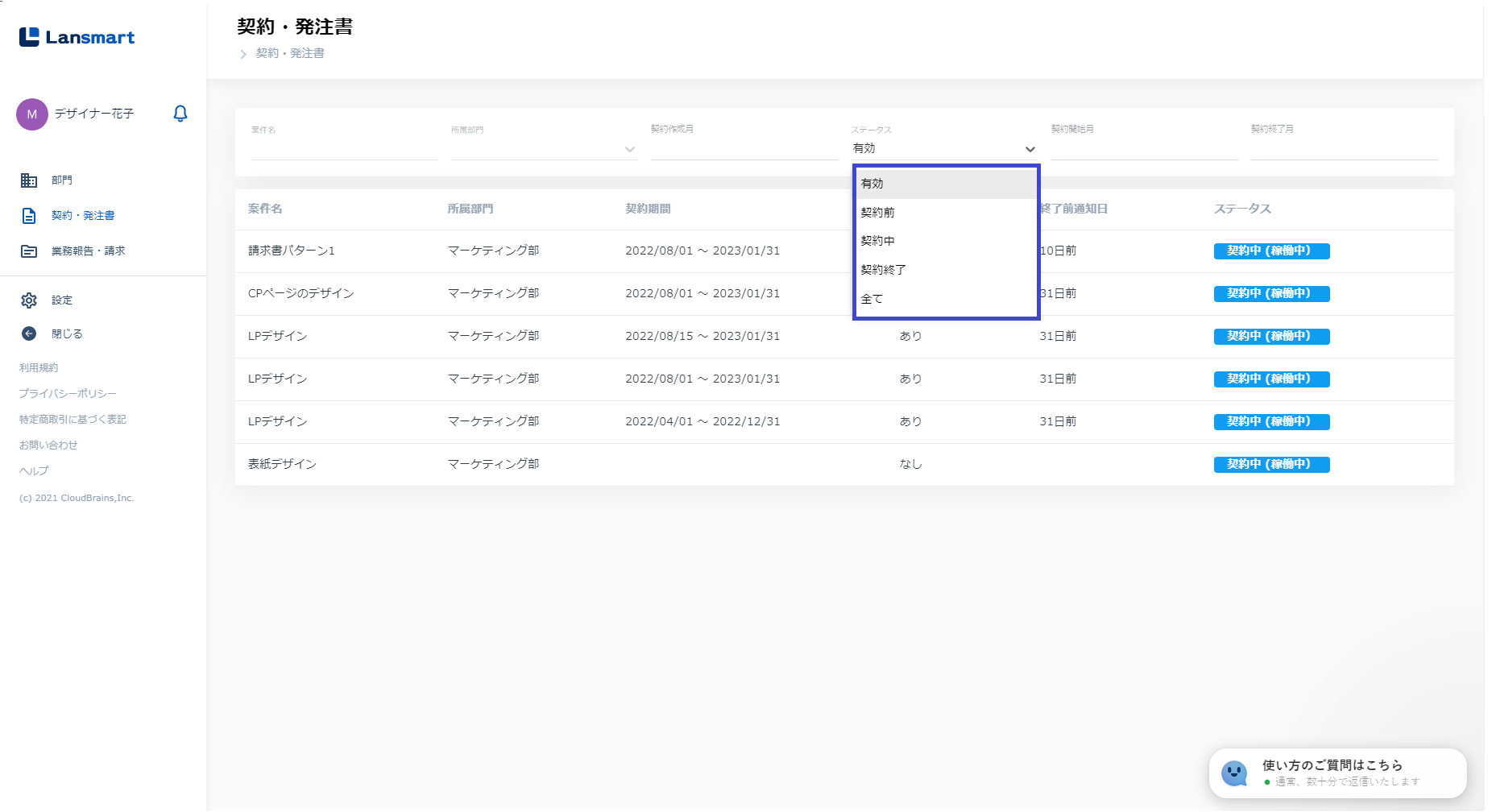
Task: Open 部門 via its building icon
Action: (x=29, y=180)
